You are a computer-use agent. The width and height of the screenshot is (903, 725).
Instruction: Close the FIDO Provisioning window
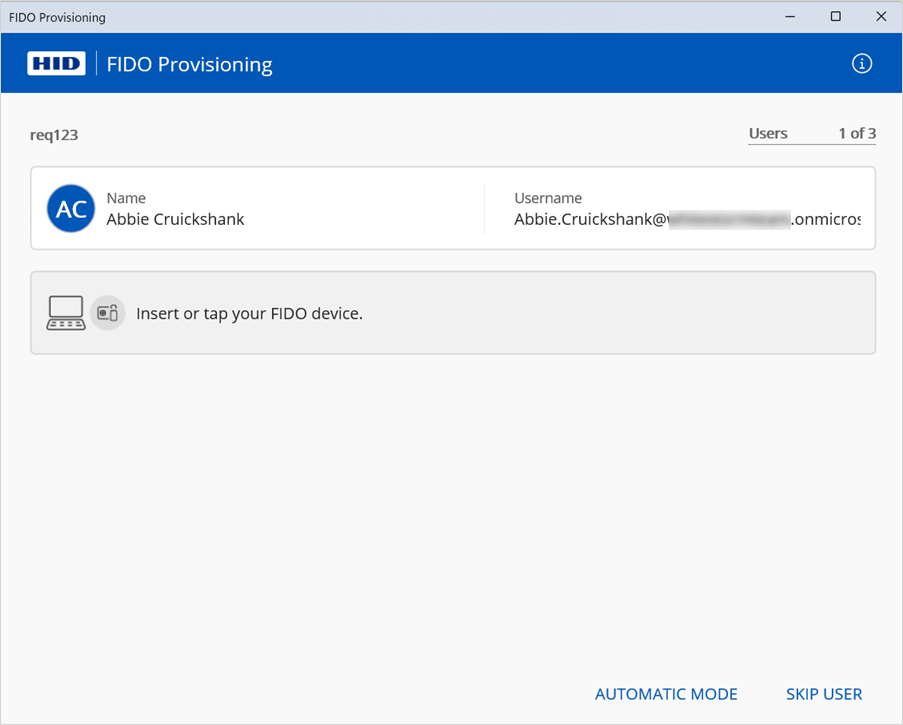[880, 17]
